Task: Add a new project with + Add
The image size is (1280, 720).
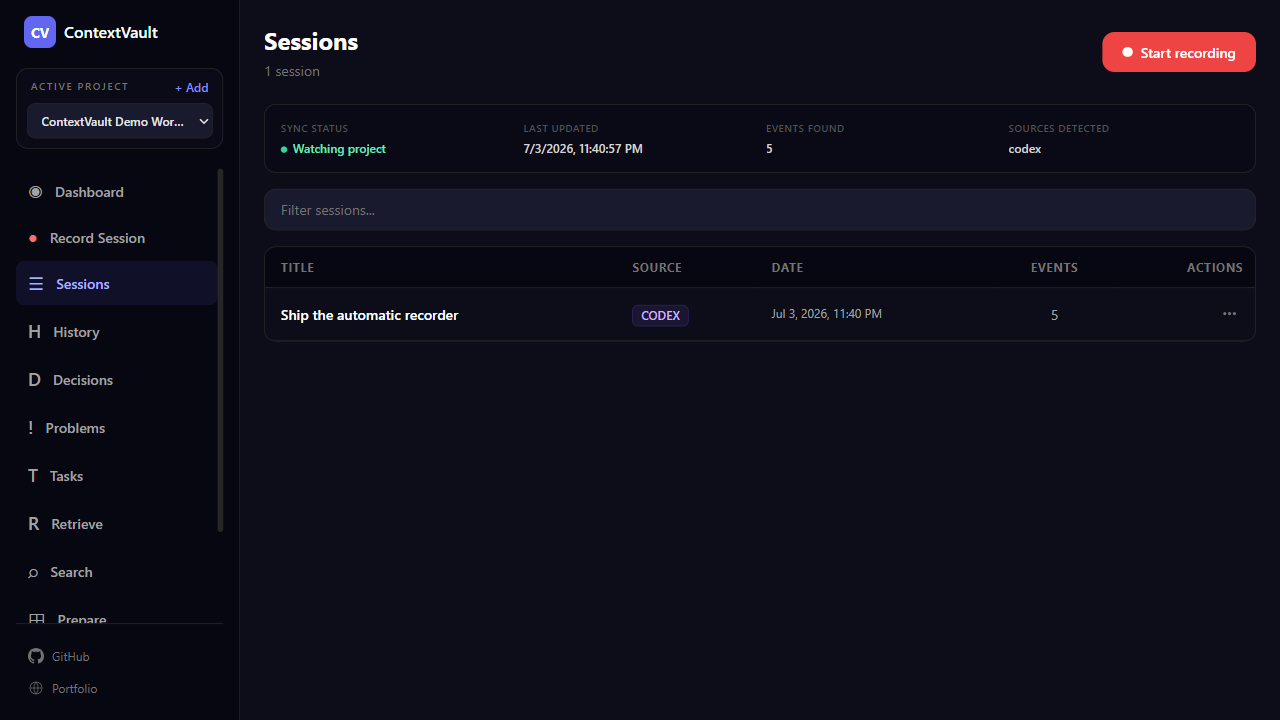Action: tap(192, 88)
